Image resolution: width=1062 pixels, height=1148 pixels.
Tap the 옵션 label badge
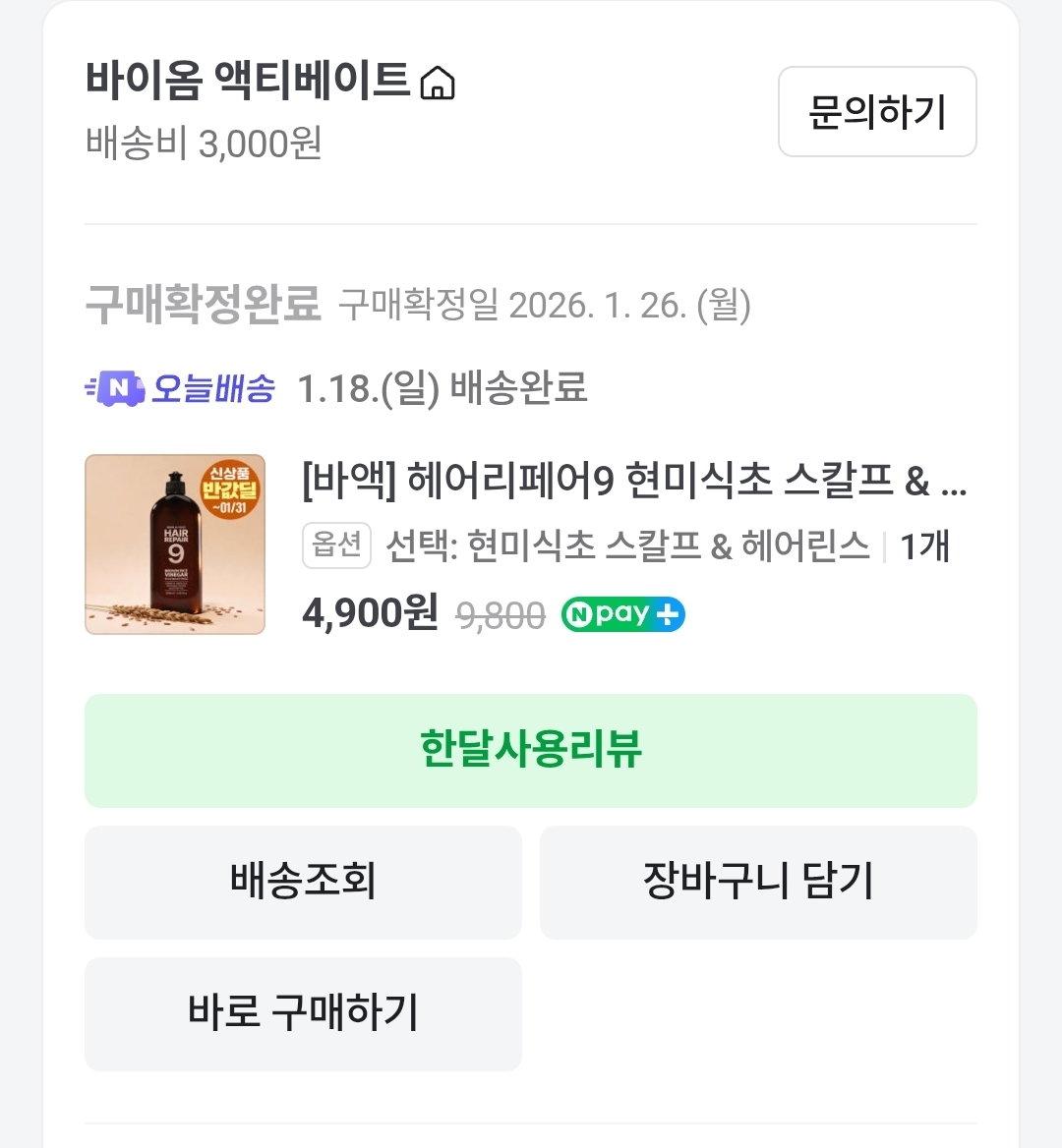click(x=336, y=545)
